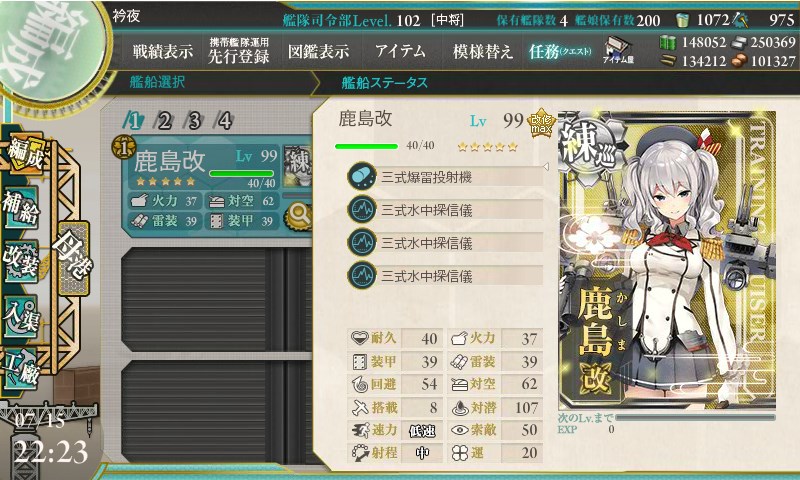The height and width of the screenshot is (480, 800).
Task: Open the 入渠 docking sidebar icon
Action: tap(20, 315)
